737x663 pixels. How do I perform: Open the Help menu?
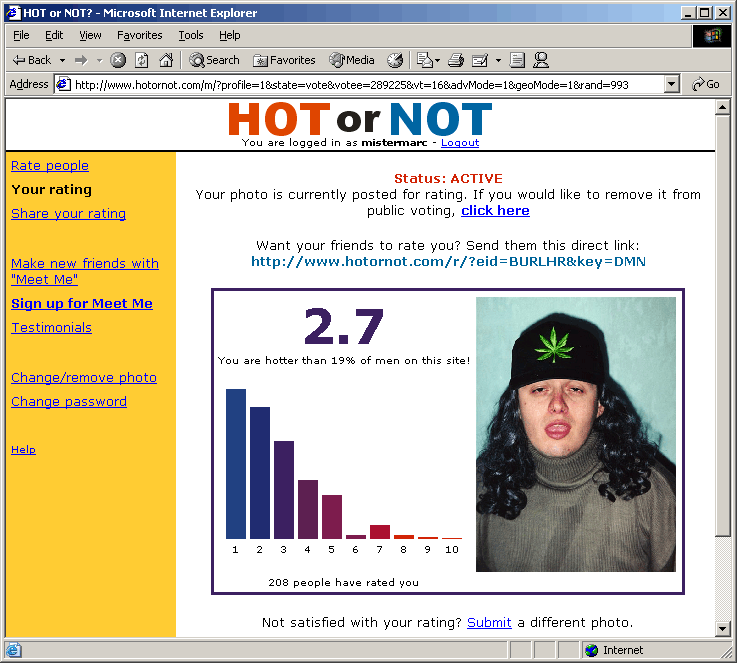pos(229,35)
